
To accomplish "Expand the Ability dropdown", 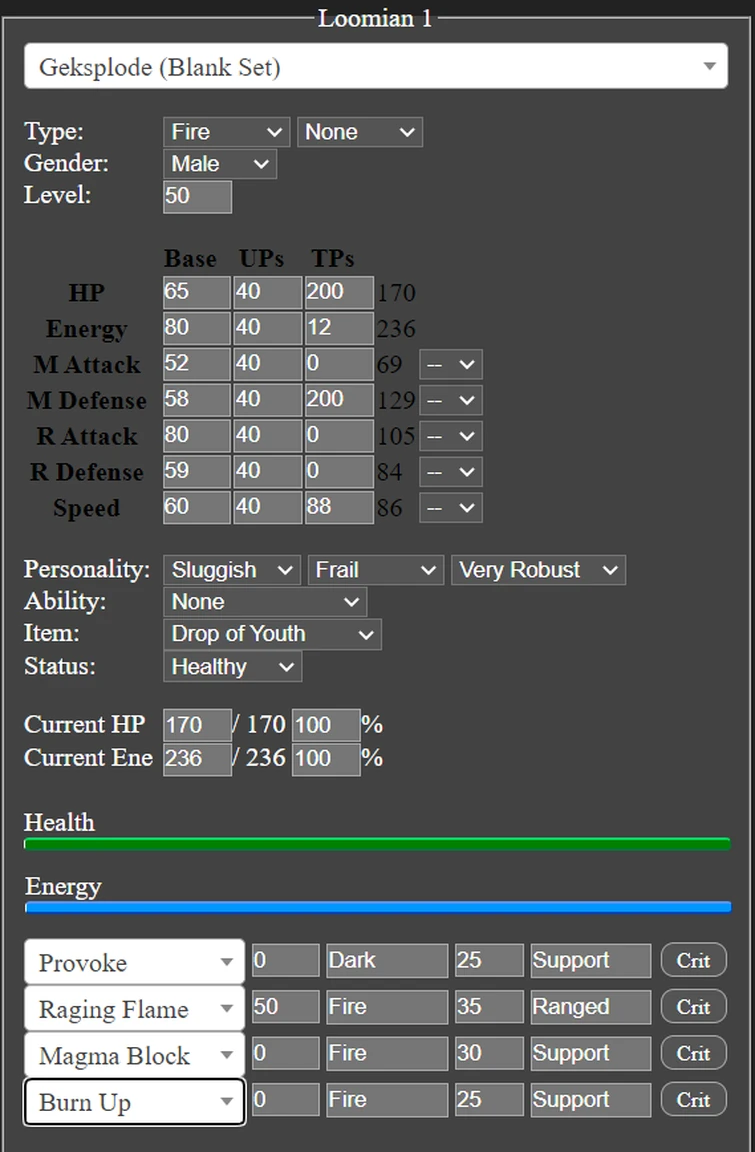I will pos(265,602).
